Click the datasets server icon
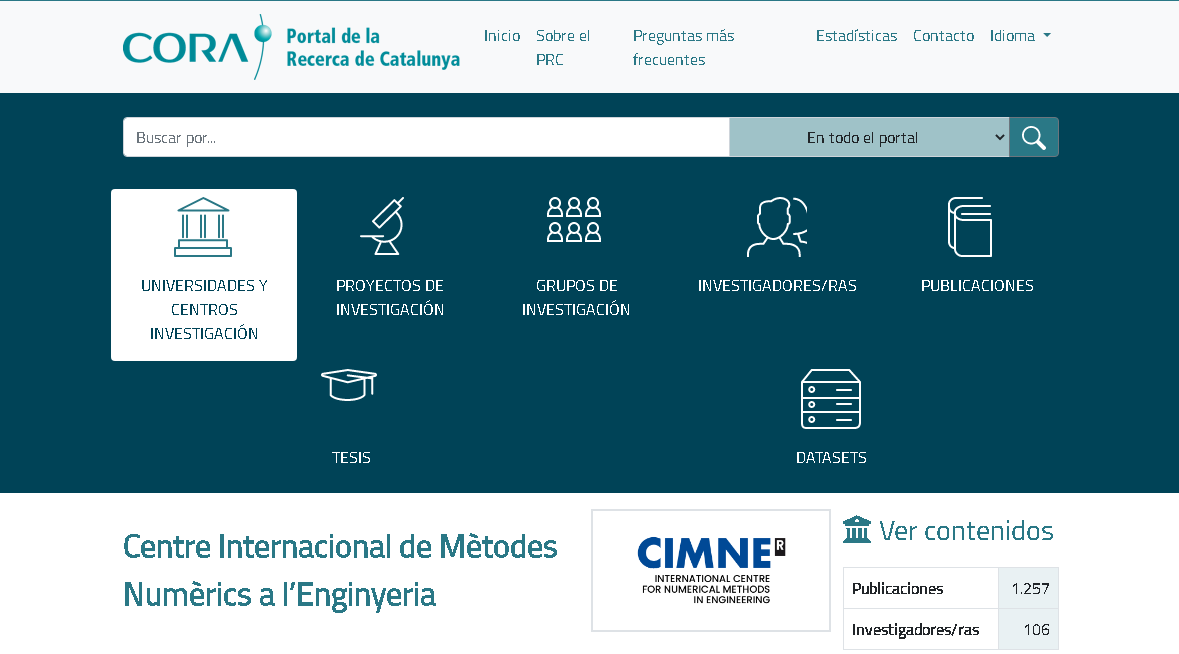The width and height of the screenshot is (1179, 654). [x=831, y=399]
